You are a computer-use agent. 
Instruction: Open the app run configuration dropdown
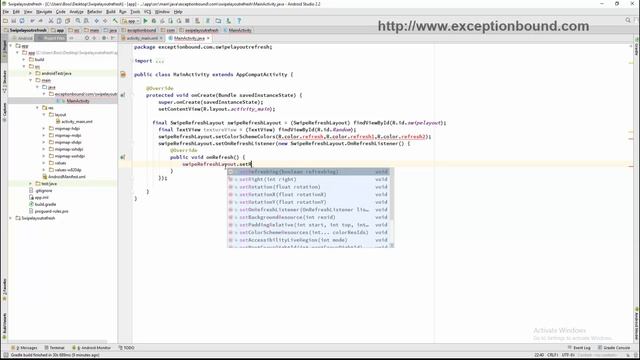pos(131,20)
